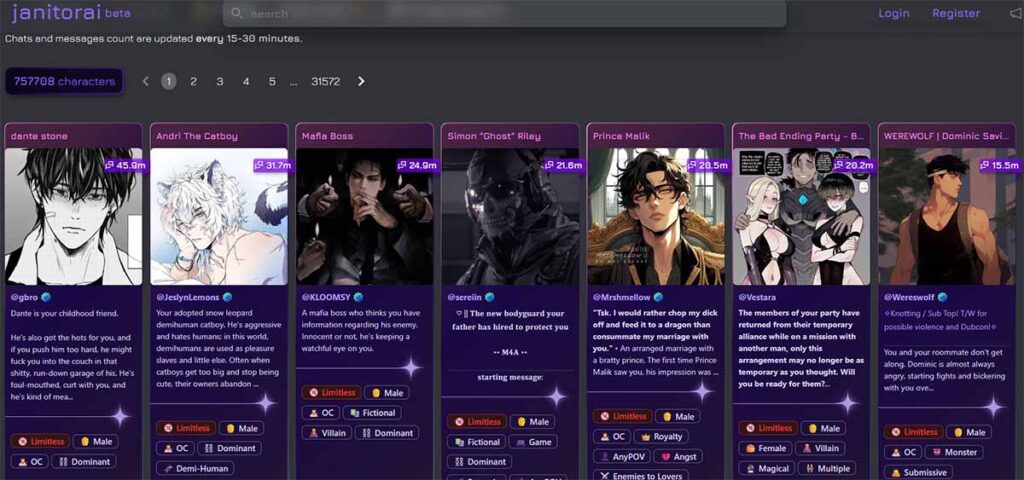
Task: Jump to last page 31572
Action: pos(325,82)
